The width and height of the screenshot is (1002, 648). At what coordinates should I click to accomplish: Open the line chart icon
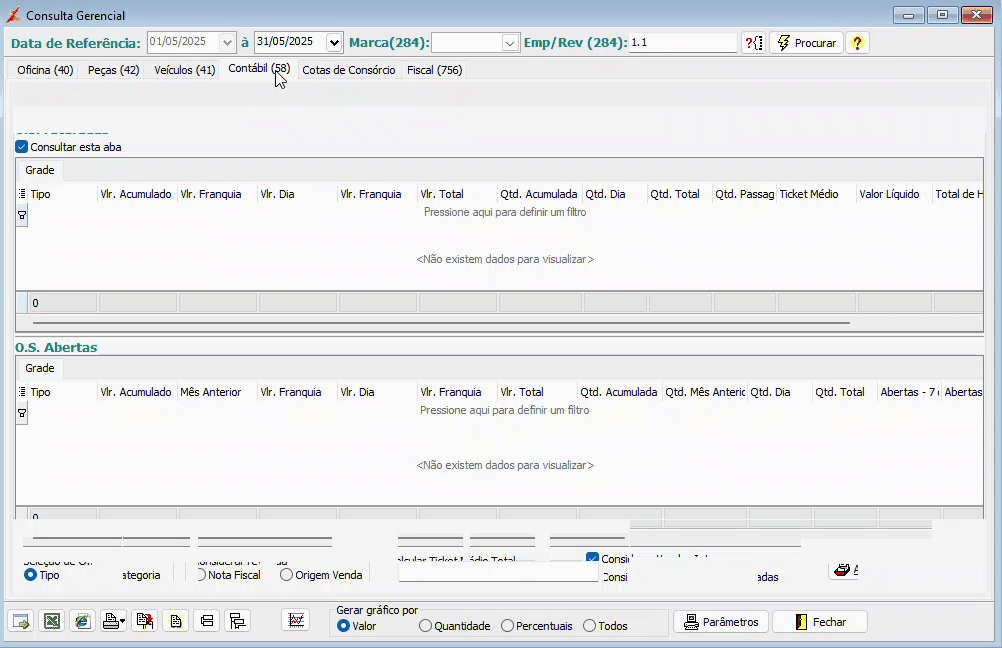296,621
